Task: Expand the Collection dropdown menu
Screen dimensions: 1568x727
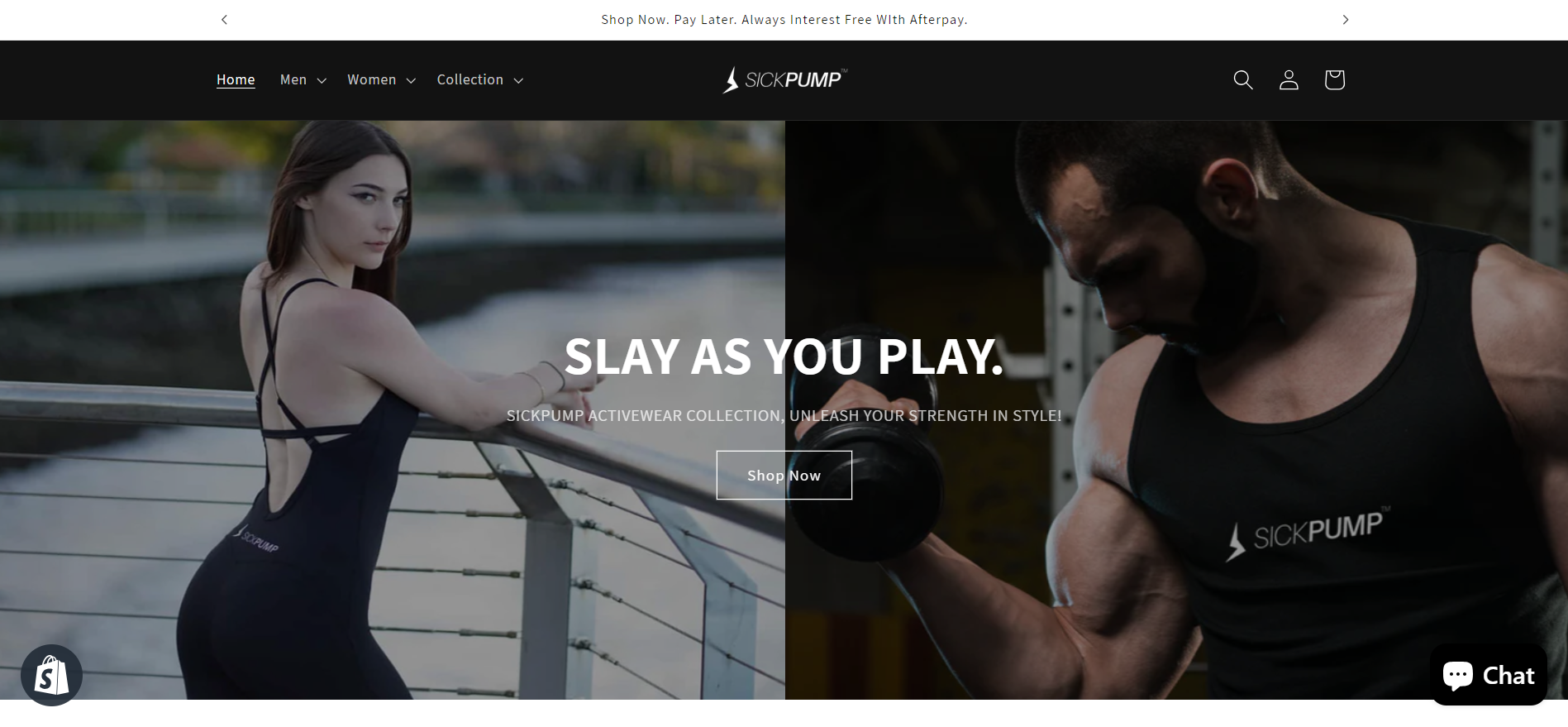Action: click(x=480, y=79)
